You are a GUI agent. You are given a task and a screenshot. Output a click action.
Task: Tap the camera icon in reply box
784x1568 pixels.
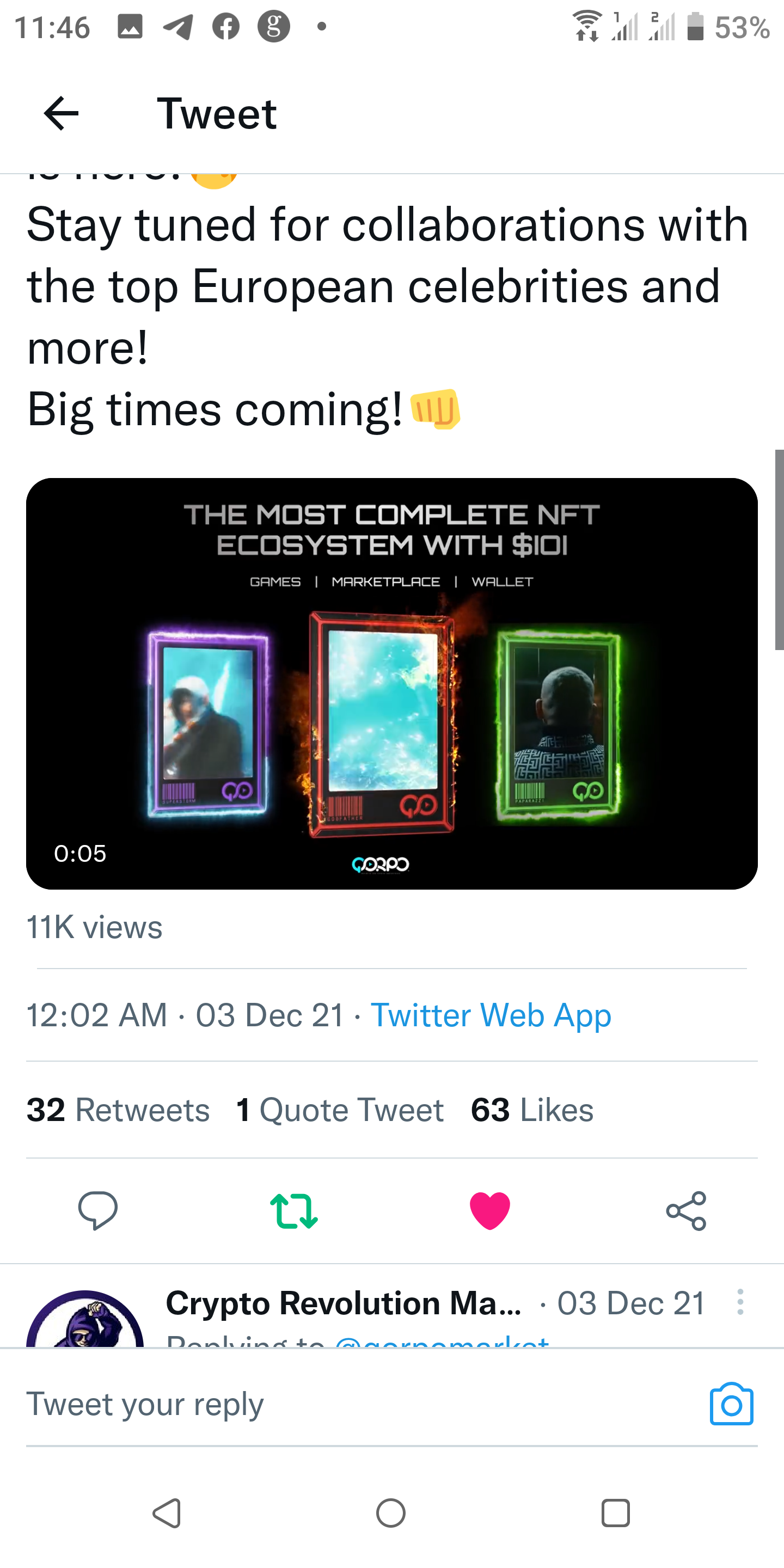point(731,1404)
